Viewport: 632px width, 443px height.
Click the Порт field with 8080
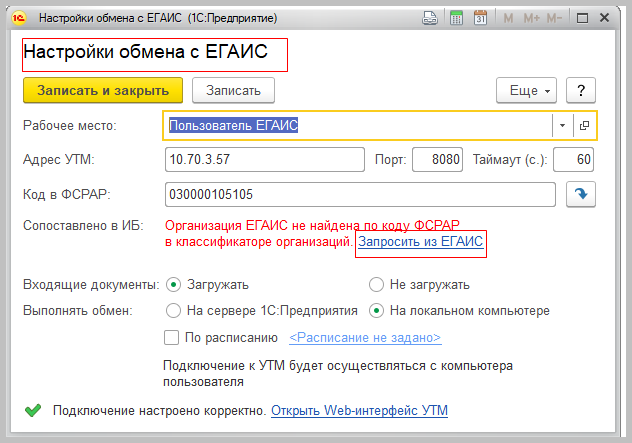pos(437,160)
